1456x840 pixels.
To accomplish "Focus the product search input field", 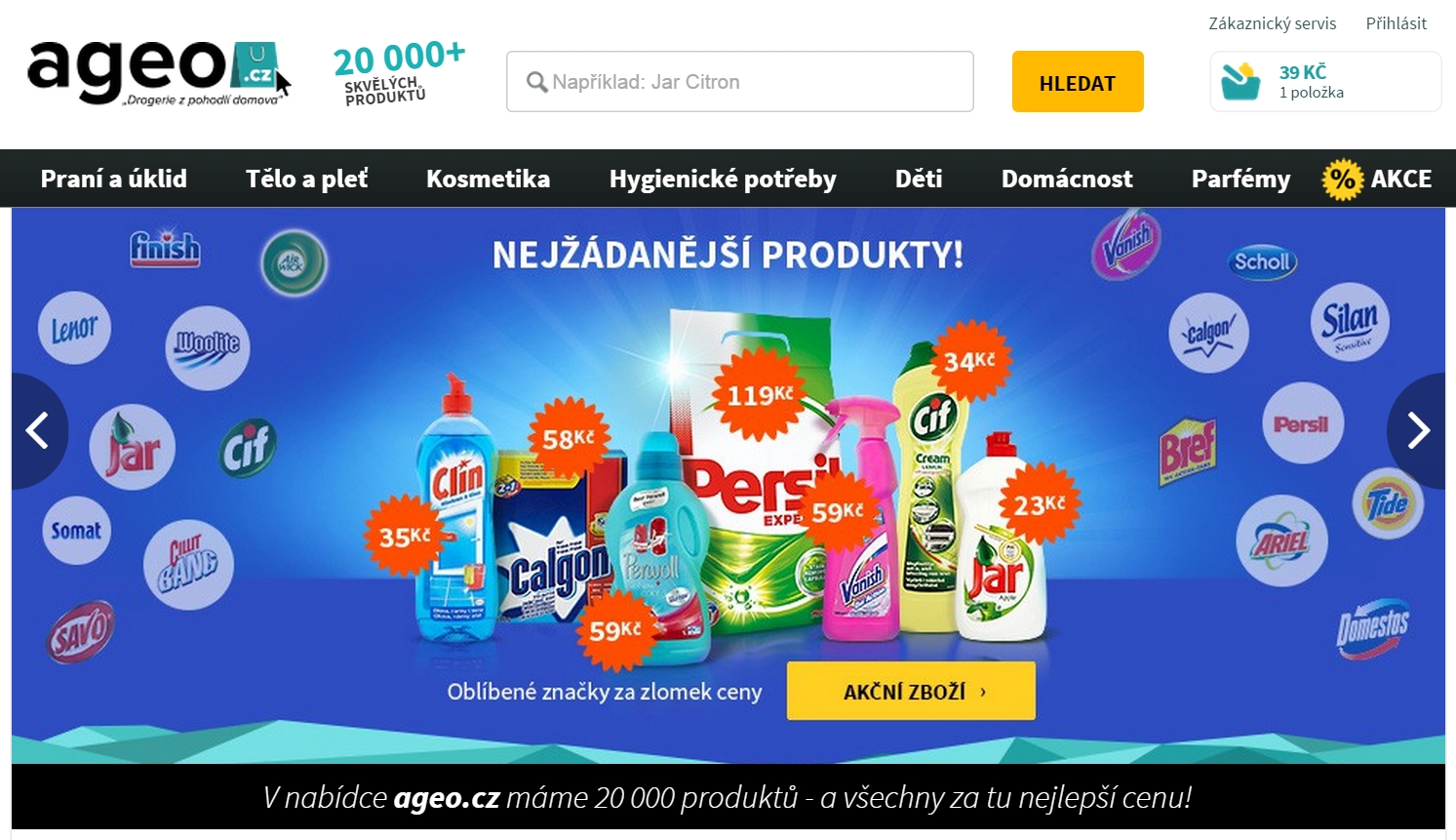I will tap(740, 82).
